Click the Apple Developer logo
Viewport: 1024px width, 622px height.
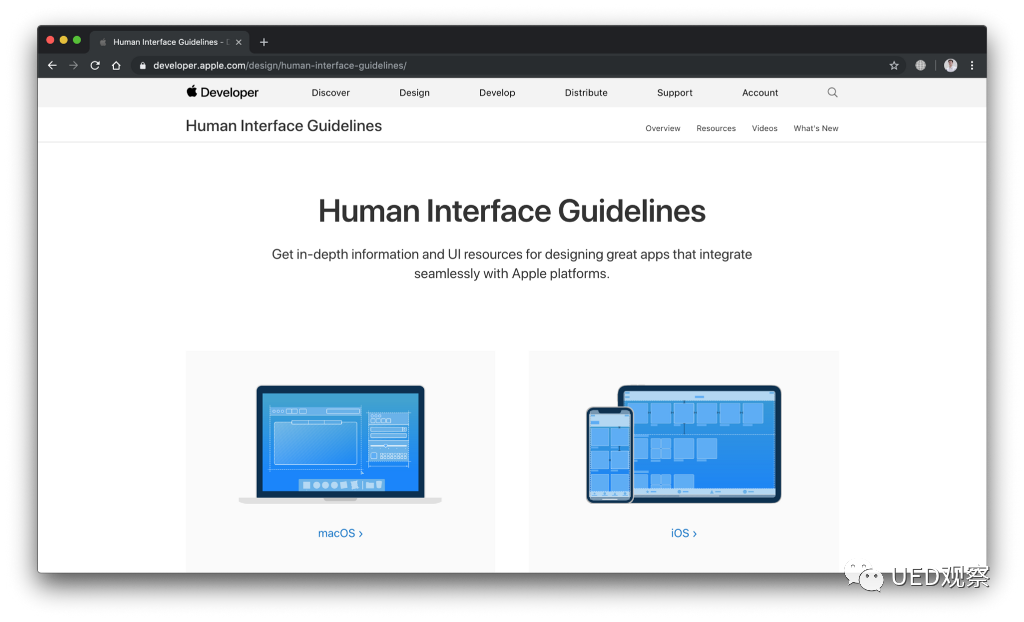(222, 92)
